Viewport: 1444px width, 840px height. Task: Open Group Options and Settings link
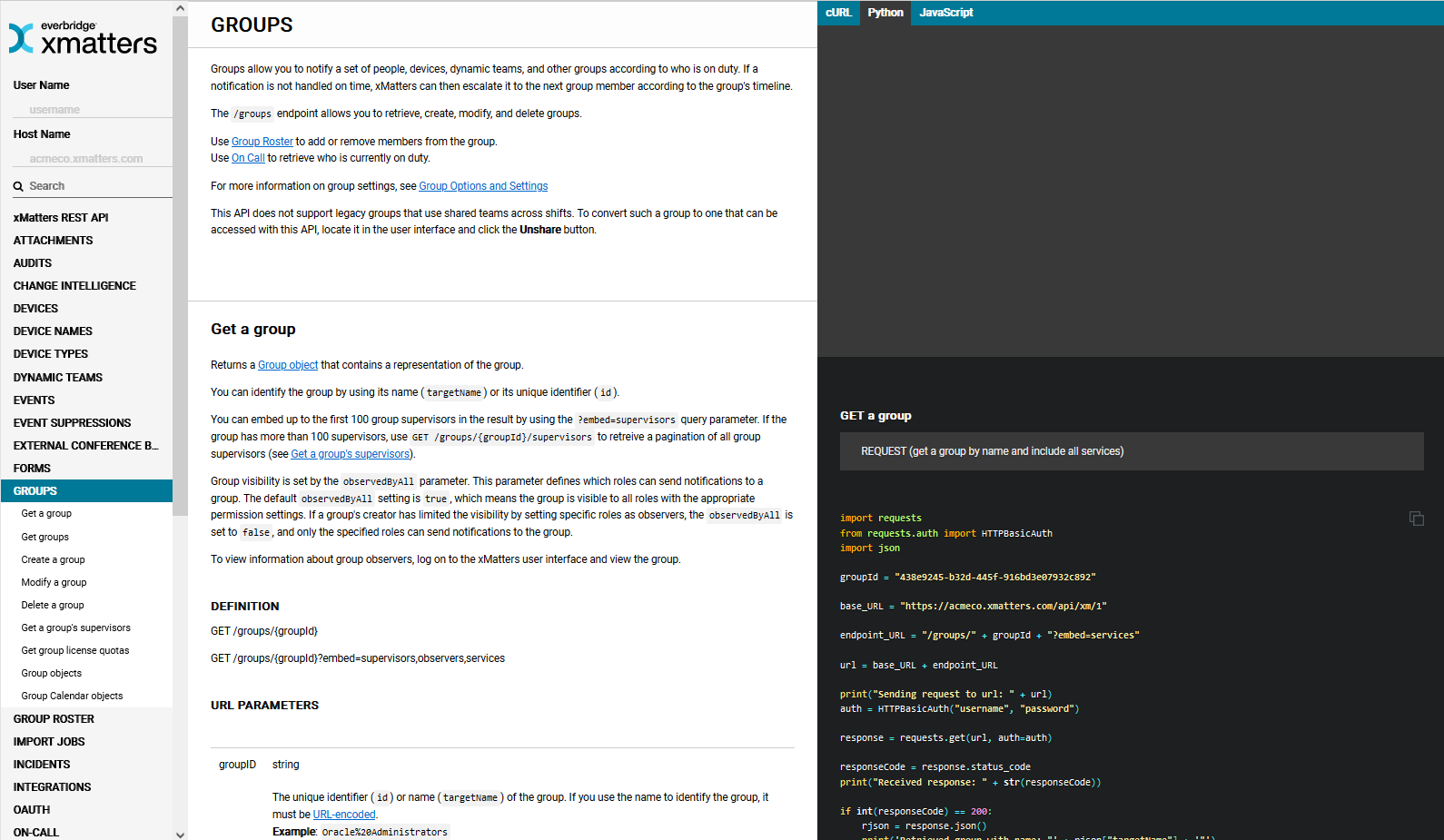[x=483, y=186]
